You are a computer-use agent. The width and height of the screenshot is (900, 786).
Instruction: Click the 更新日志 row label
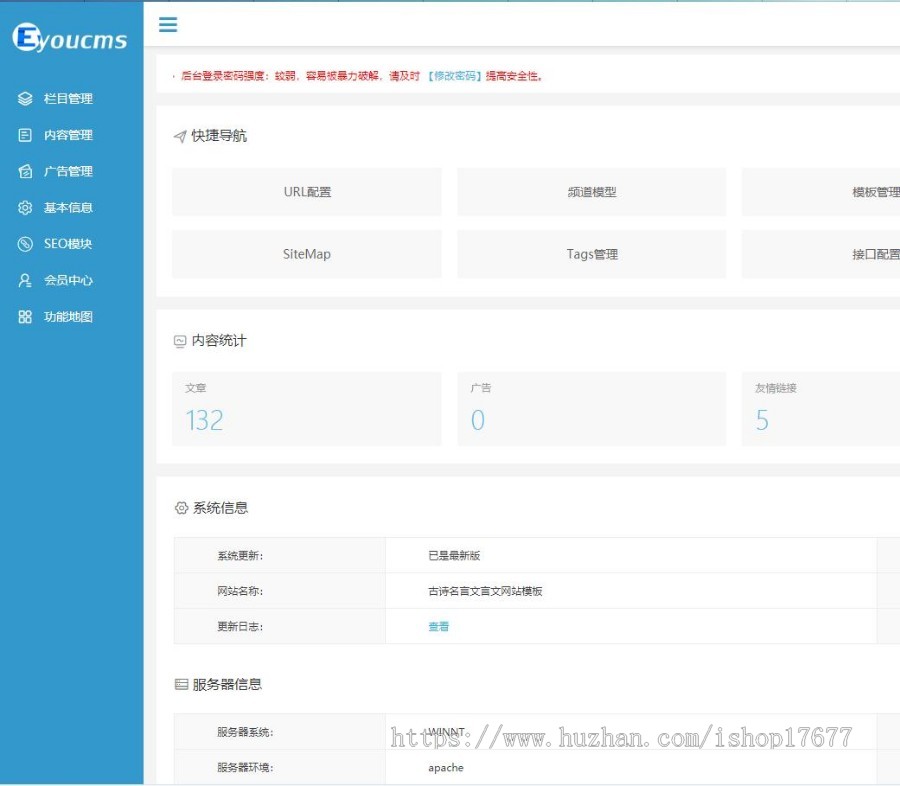tap(240, 626)
